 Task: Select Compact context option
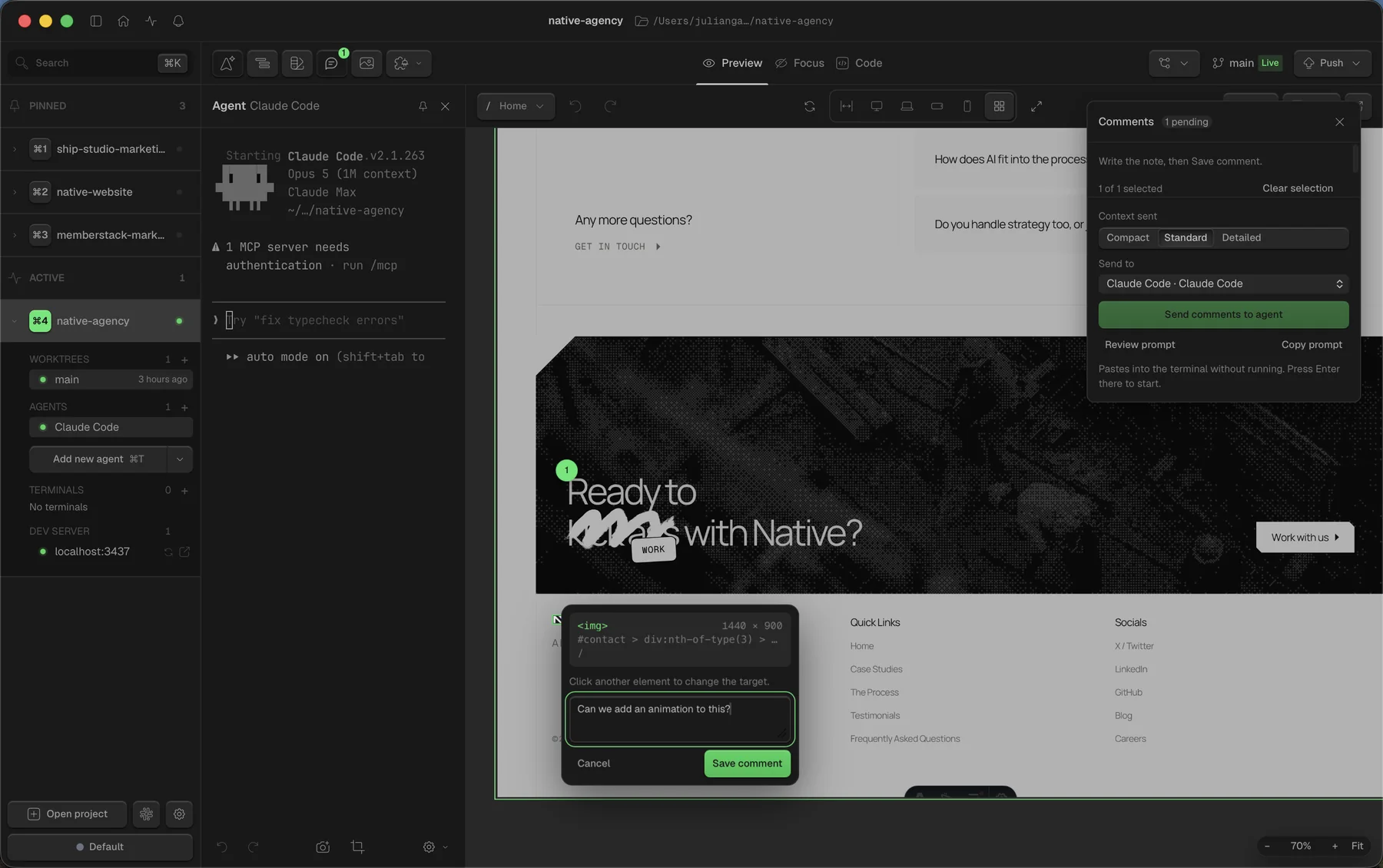[1127, 237]
